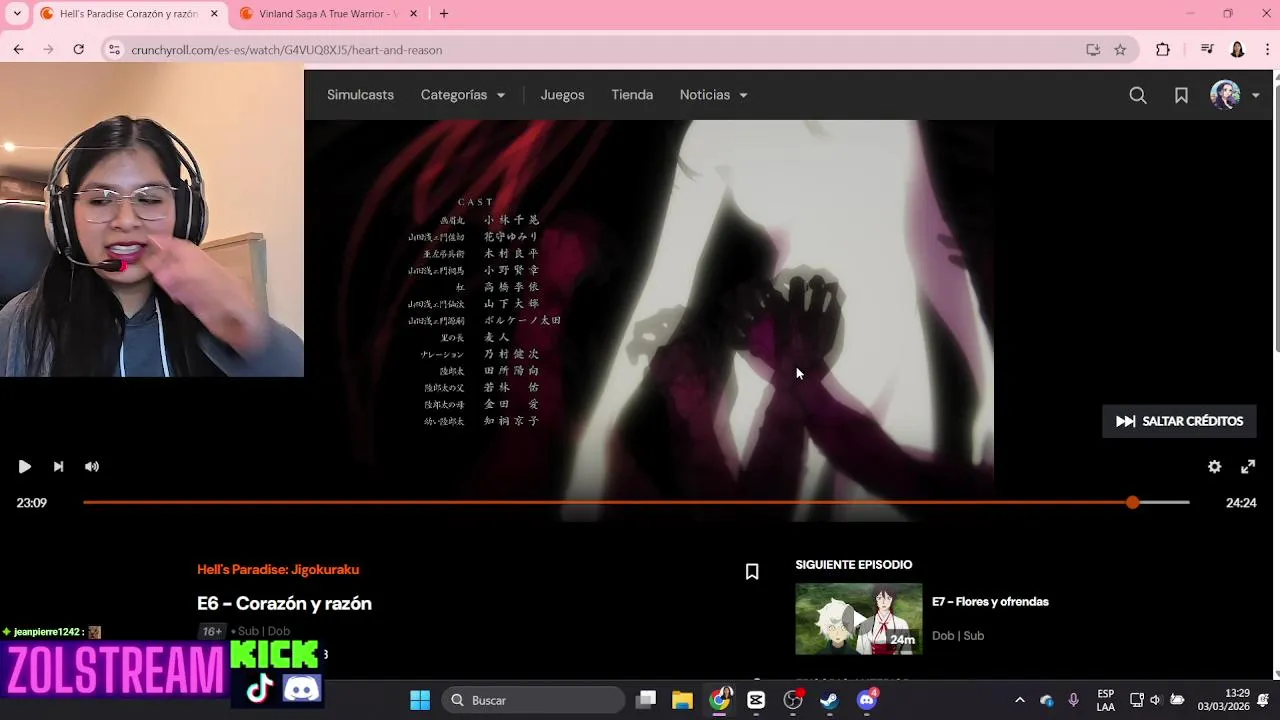Skip to the next episode

click(58, 467)
